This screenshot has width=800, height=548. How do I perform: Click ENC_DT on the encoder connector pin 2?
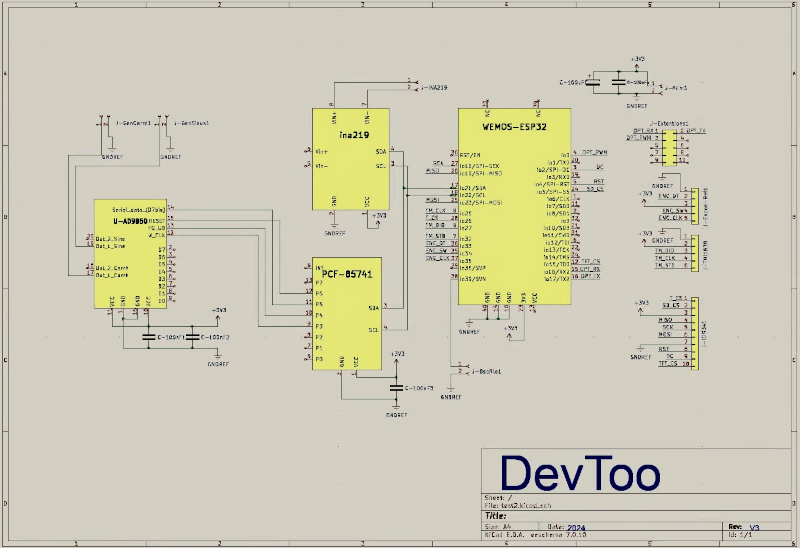click(x=668, y=196)
